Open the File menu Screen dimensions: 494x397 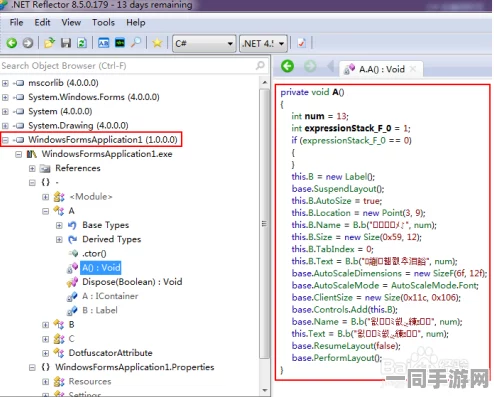coord(16,22)
